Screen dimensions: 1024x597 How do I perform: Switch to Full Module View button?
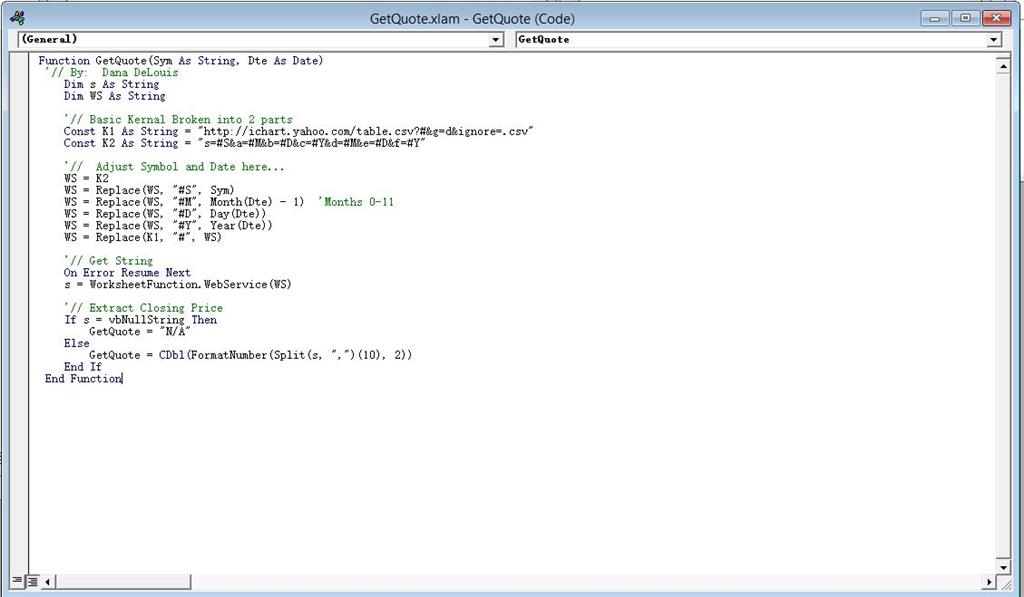32,581
